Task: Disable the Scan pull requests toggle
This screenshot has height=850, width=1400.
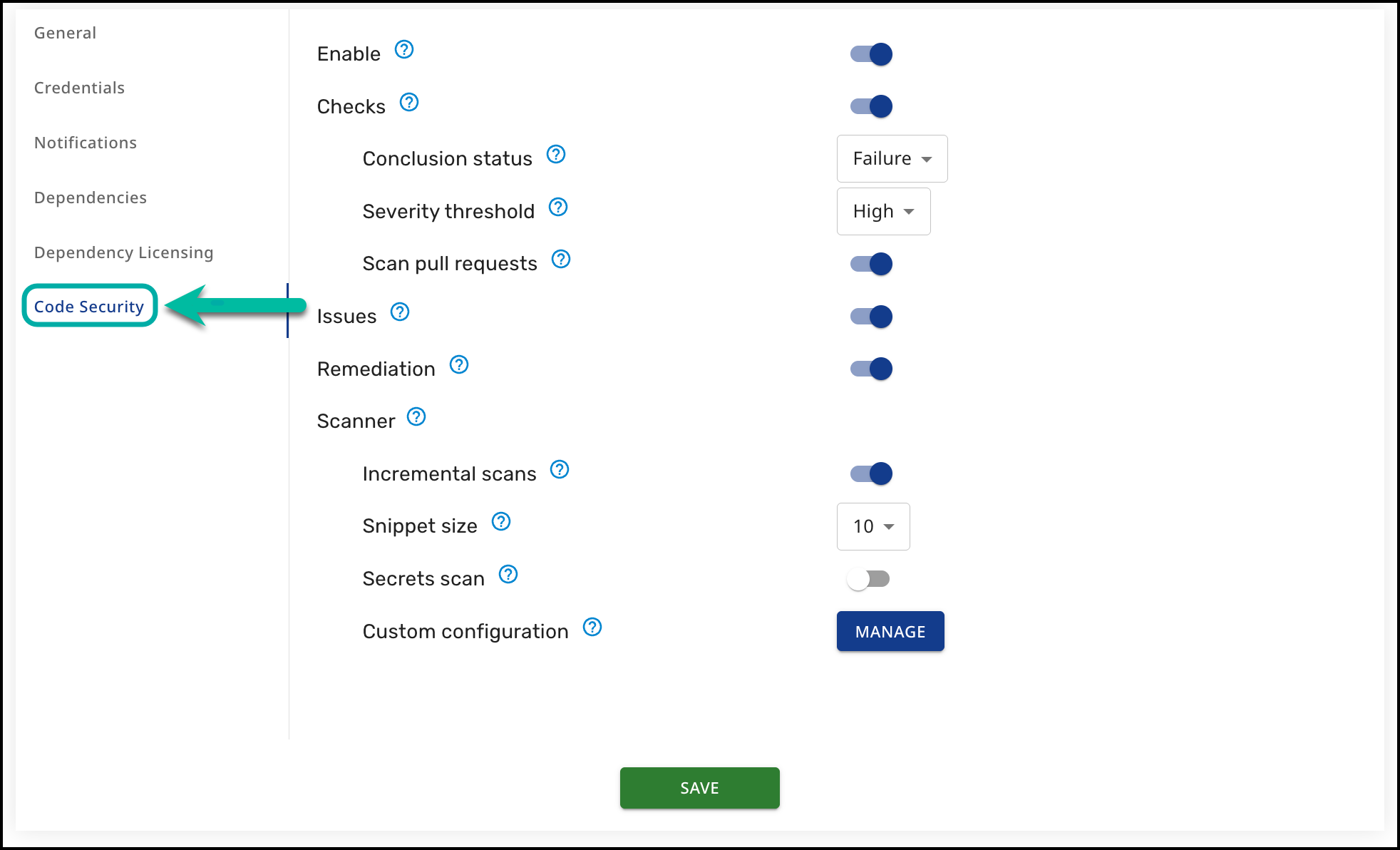Action: click(872, 264)
